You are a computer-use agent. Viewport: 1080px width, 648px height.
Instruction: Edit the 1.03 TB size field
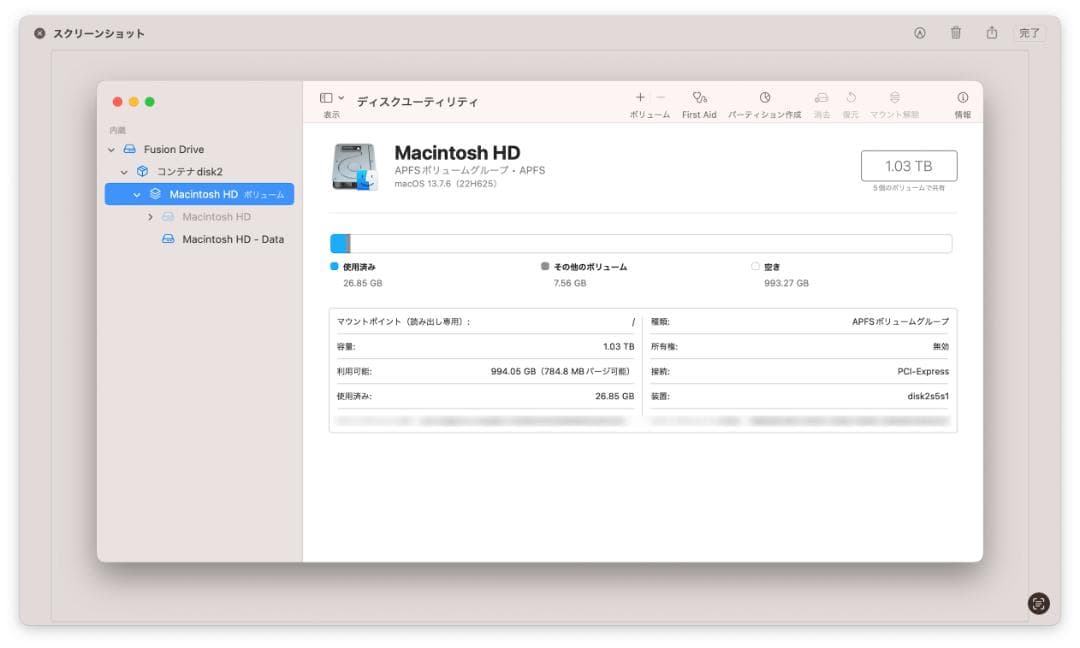pyautogui.click(x=909, y=165)
